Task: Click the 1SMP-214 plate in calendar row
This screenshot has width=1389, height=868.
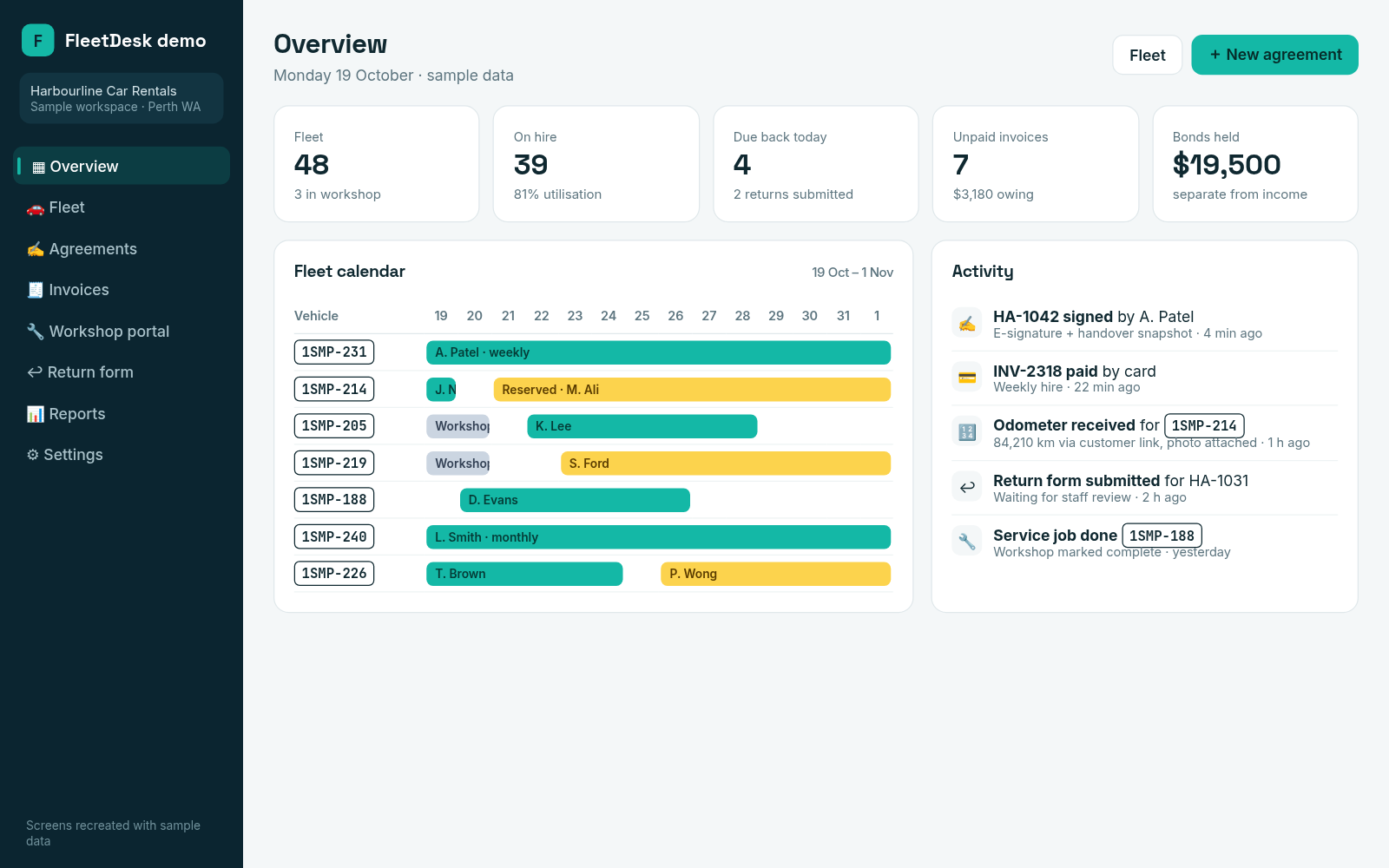Action: point(334,389)
